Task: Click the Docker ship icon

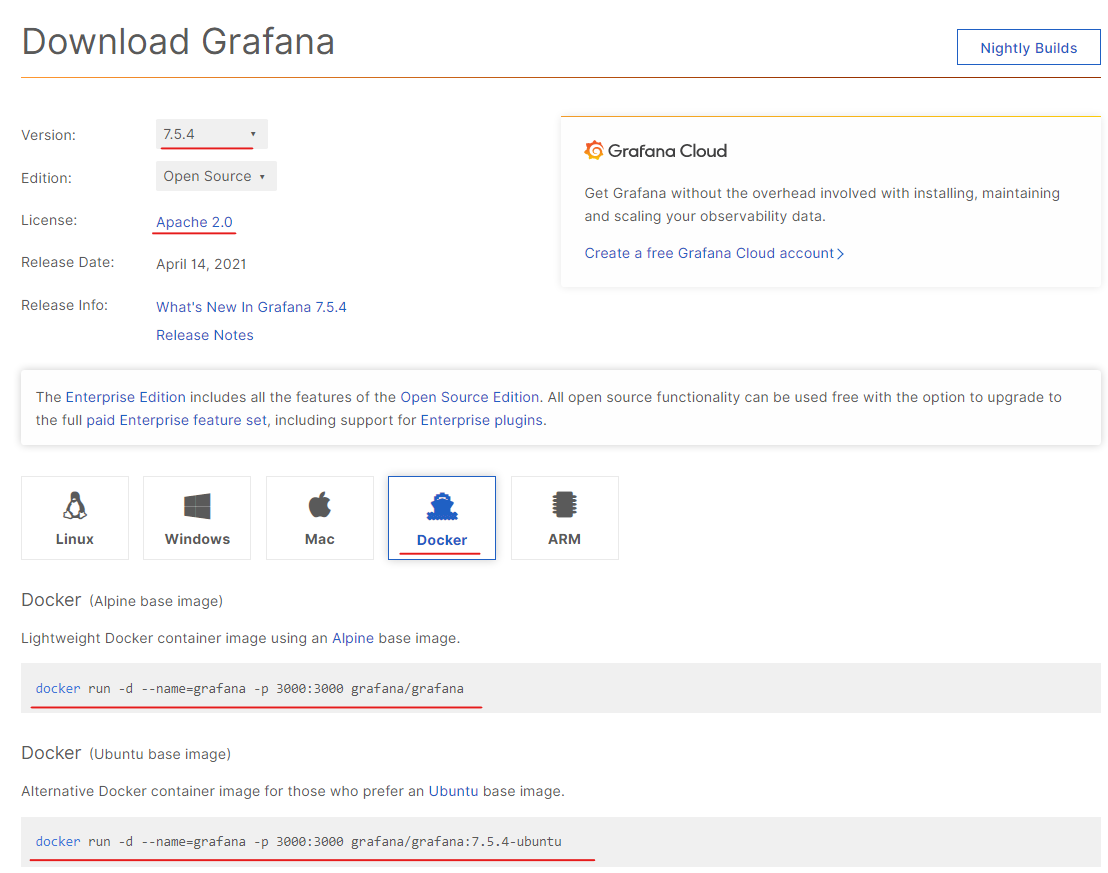Action: [442, 506]
